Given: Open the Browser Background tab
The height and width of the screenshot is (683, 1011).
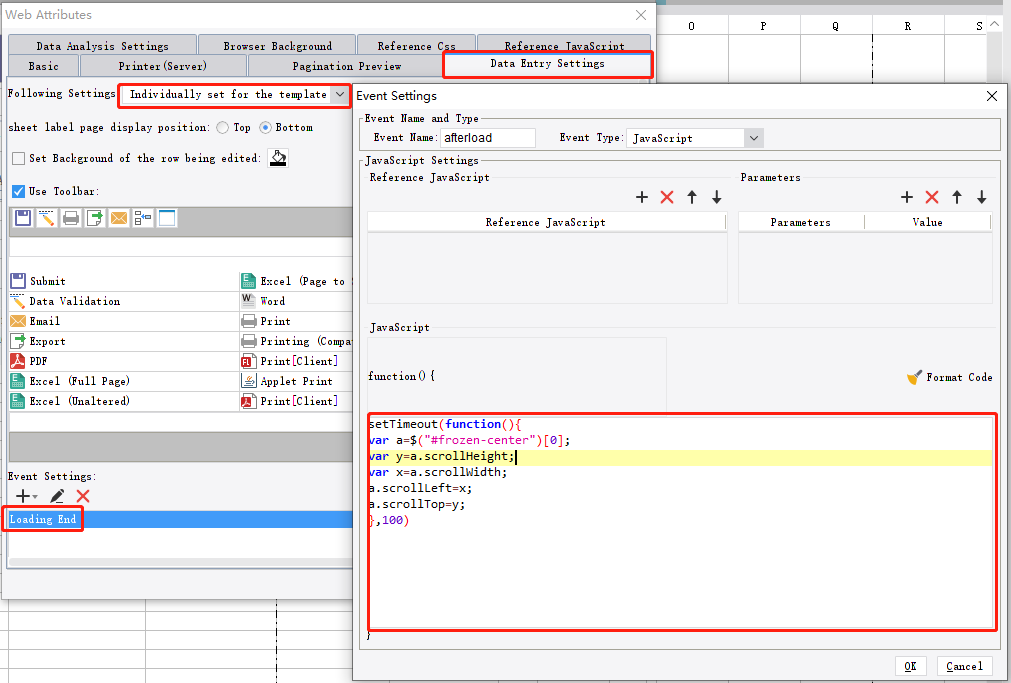Looking at the screenshot, I should tap(276, 44).
